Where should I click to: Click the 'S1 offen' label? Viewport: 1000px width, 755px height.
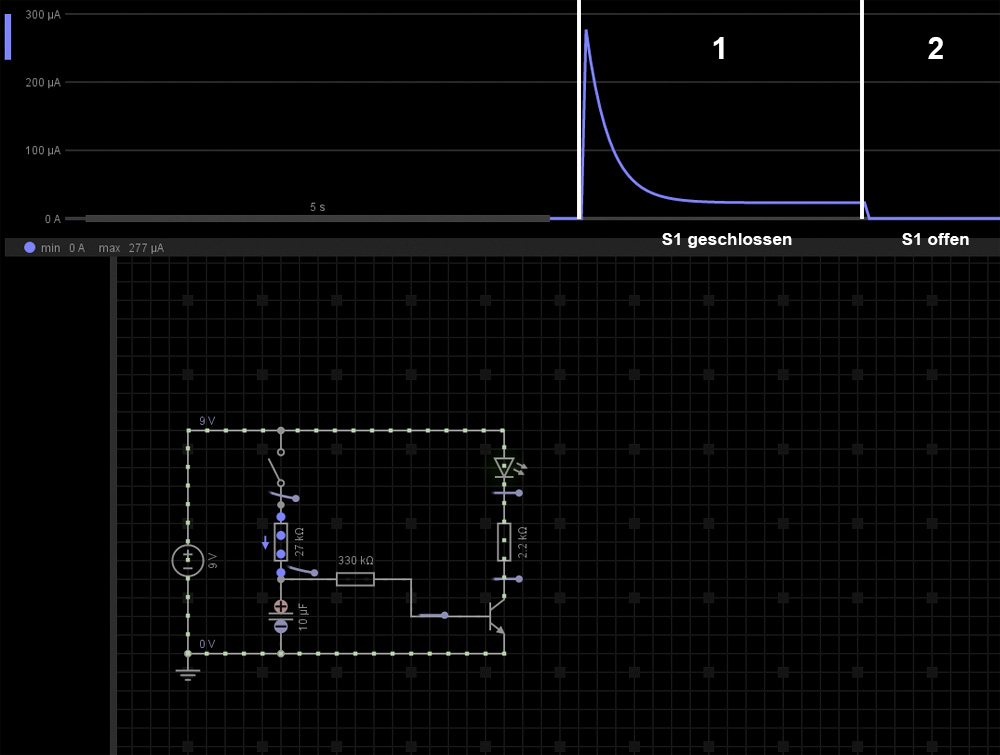click(x=935, y=240)
